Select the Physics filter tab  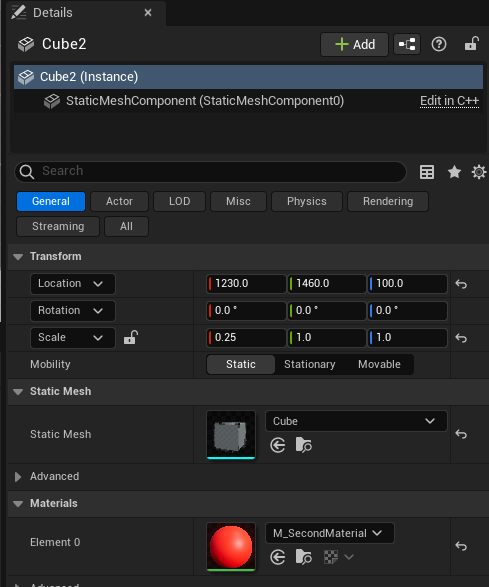pyautogui.click(x=307, y=201)
